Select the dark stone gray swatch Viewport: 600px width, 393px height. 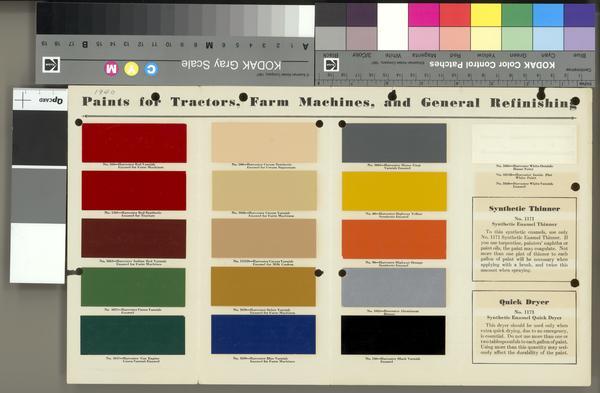394,143
